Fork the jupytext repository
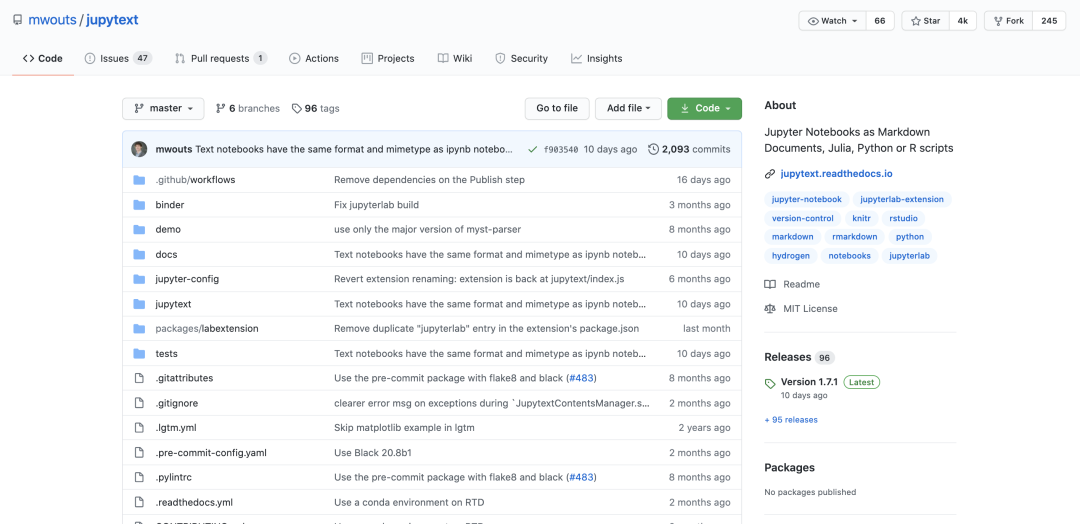This screenshot has width=1080, height=524. click(1008, 21)
